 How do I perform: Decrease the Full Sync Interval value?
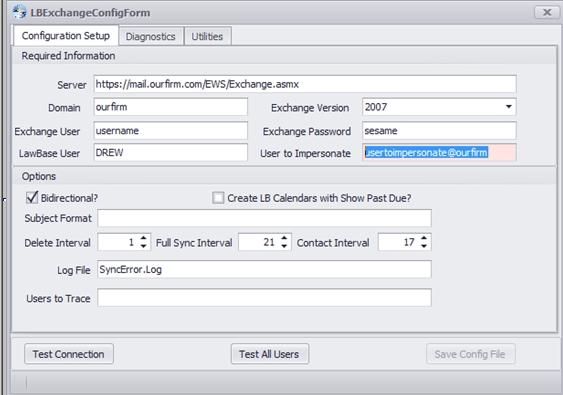[x=284, y=246]
